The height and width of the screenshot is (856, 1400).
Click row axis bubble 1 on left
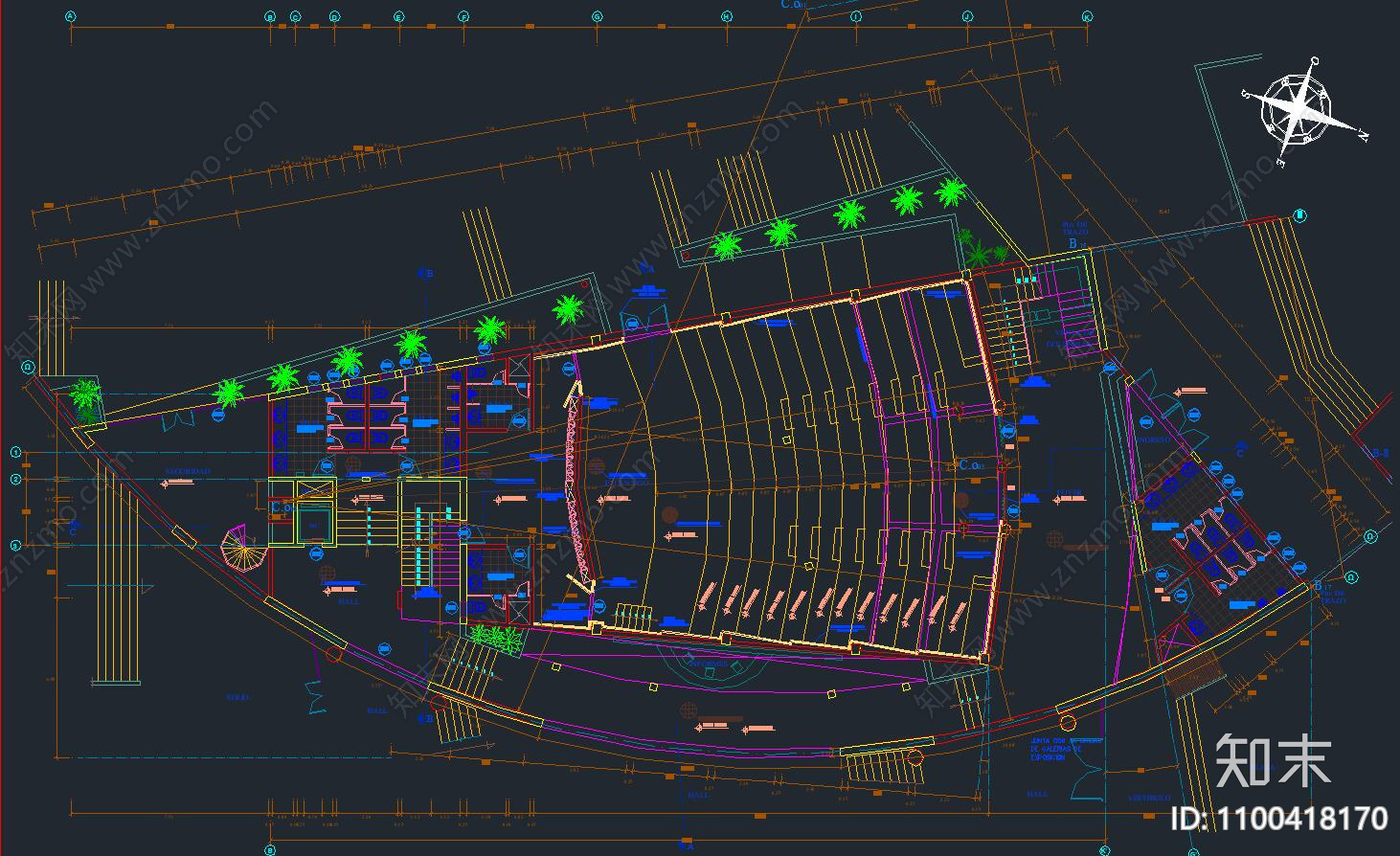click(x=15, y=452)
